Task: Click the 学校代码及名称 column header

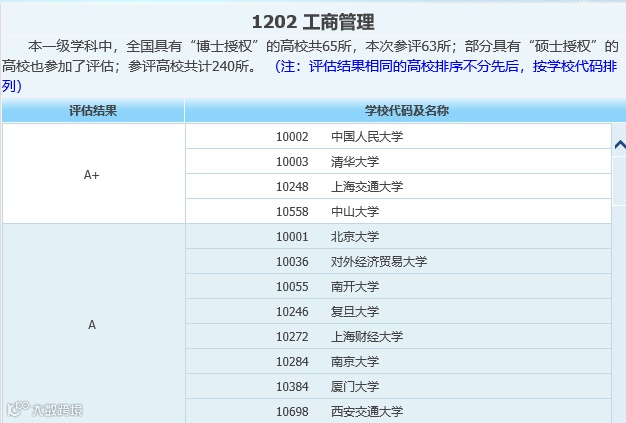Action: [x=406, y=111]
